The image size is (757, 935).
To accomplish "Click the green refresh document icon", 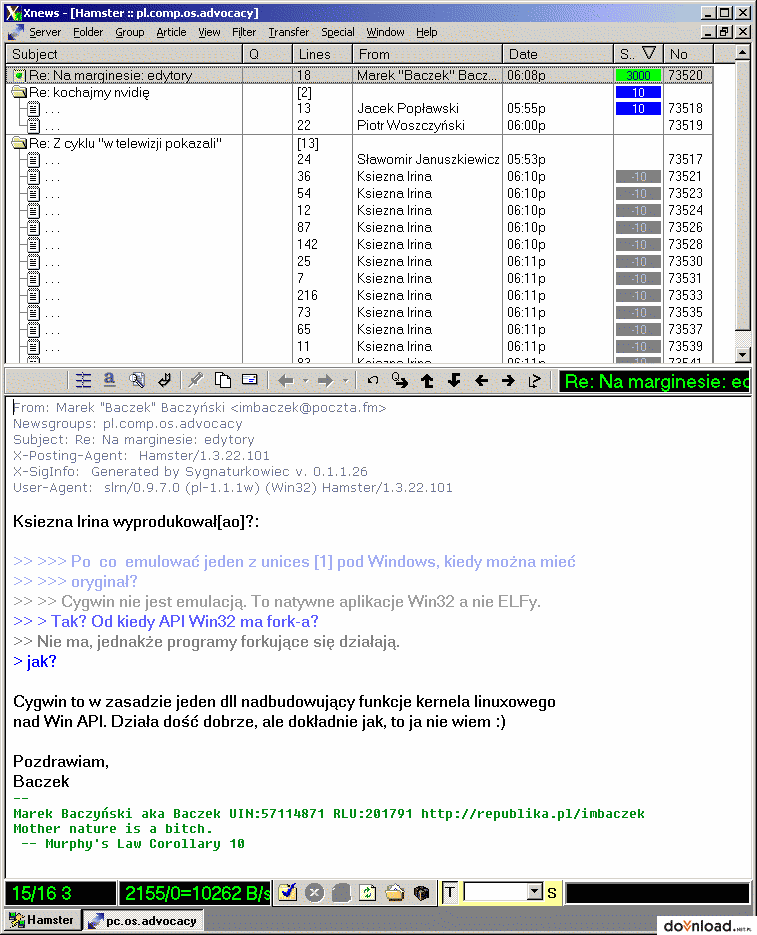I will 367,893.
